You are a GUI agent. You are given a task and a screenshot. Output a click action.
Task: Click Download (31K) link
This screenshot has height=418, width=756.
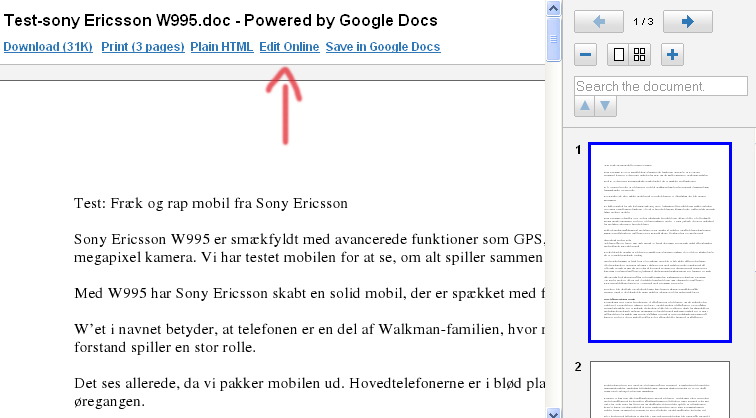click(48, 47)
